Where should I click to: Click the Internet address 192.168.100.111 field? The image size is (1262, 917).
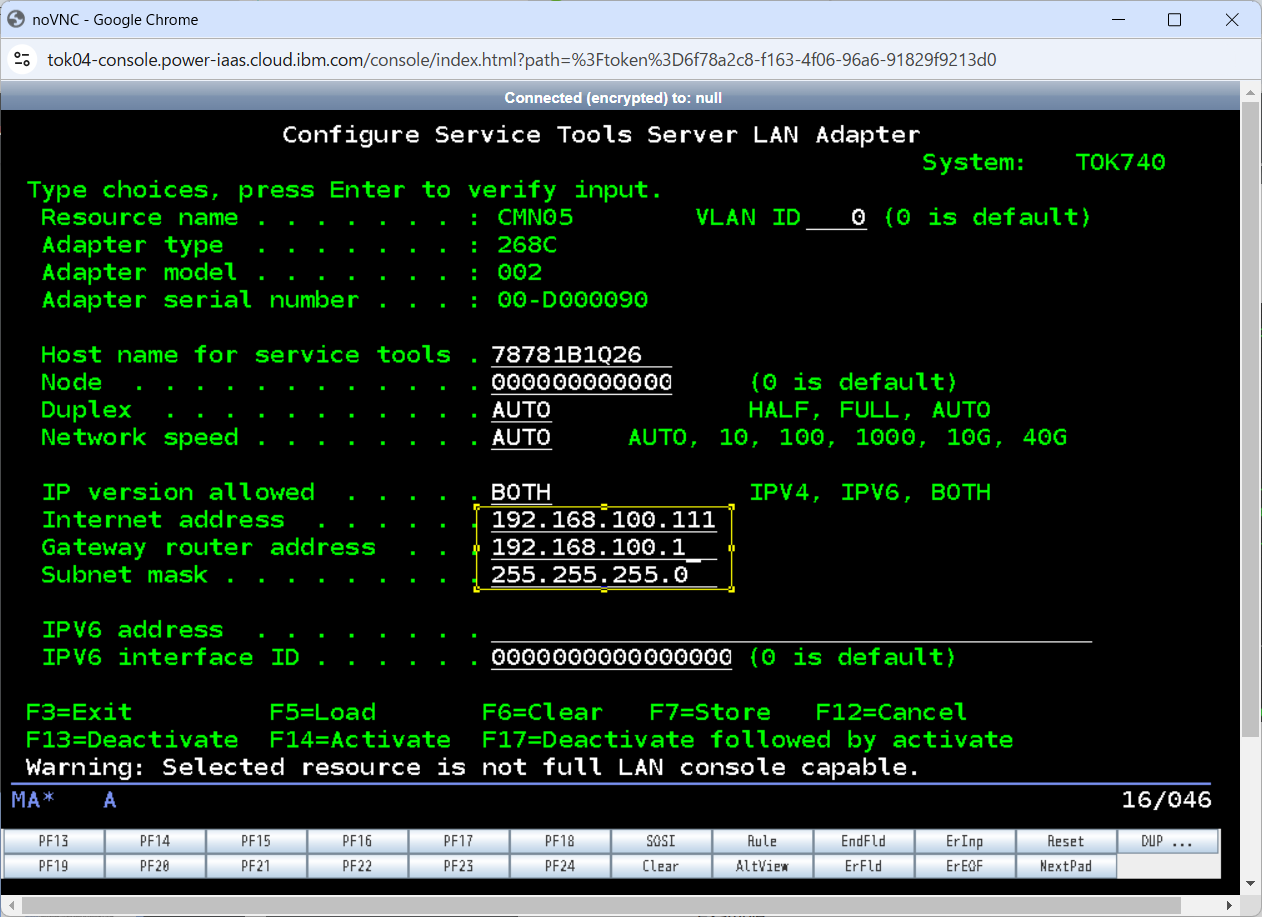[604, 520]
